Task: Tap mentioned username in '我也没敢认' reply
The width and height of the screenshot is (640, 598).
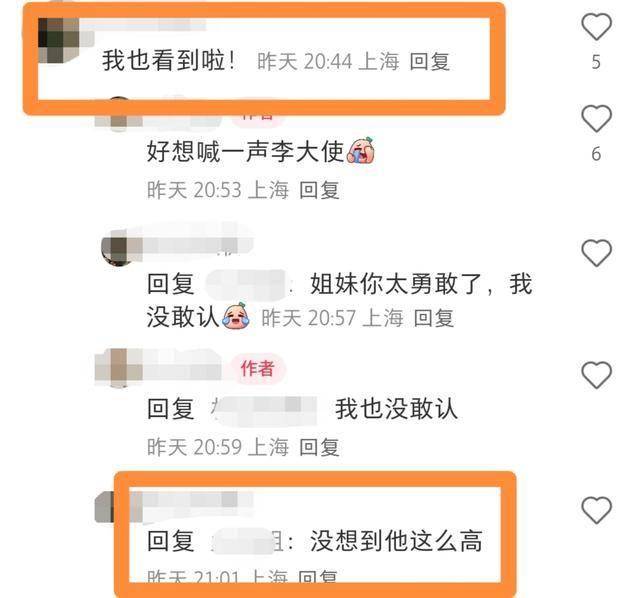Action: [264, 409]
